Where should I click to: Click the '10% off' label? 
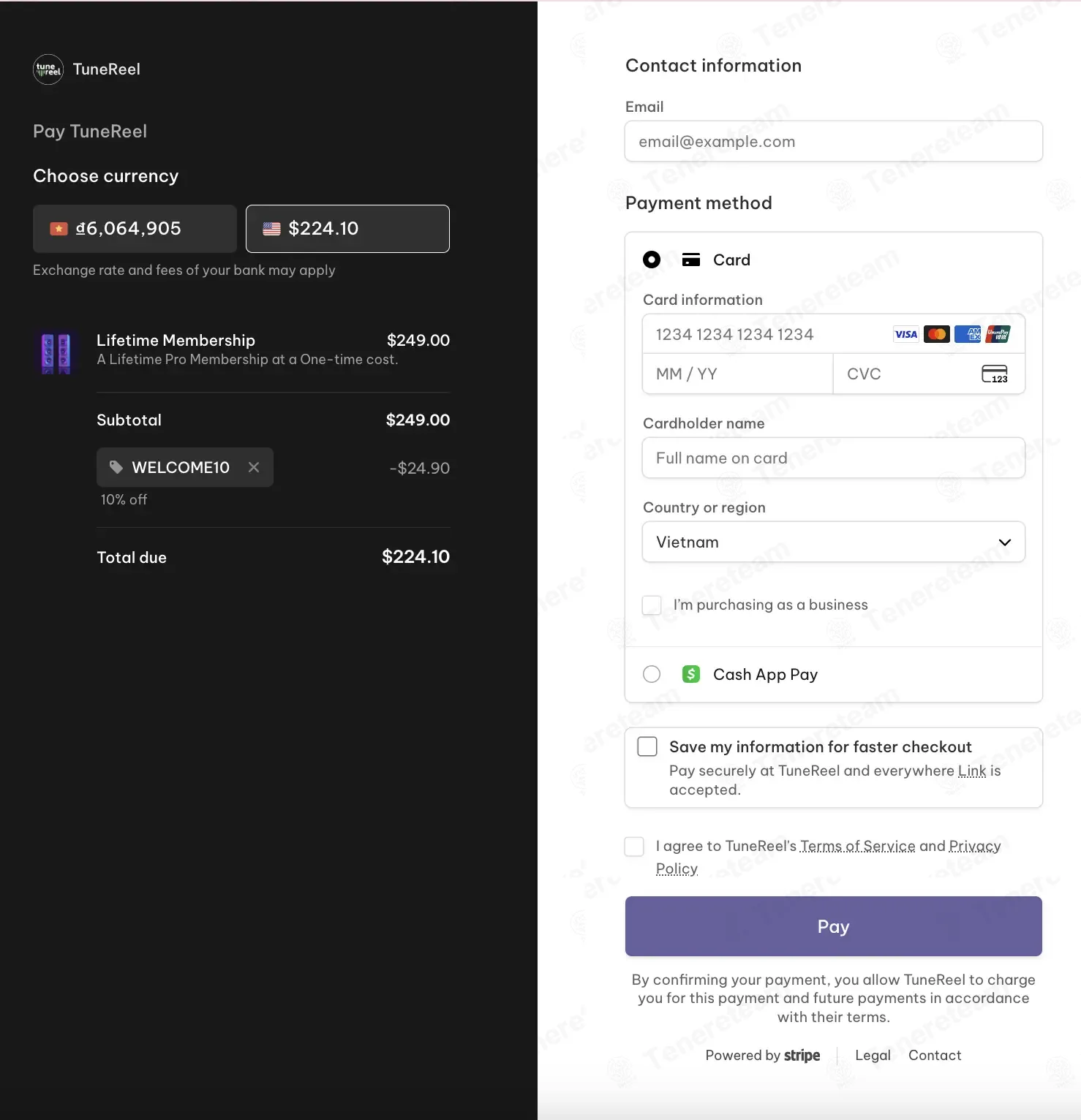pyautogui.click(x=124, y=499)
